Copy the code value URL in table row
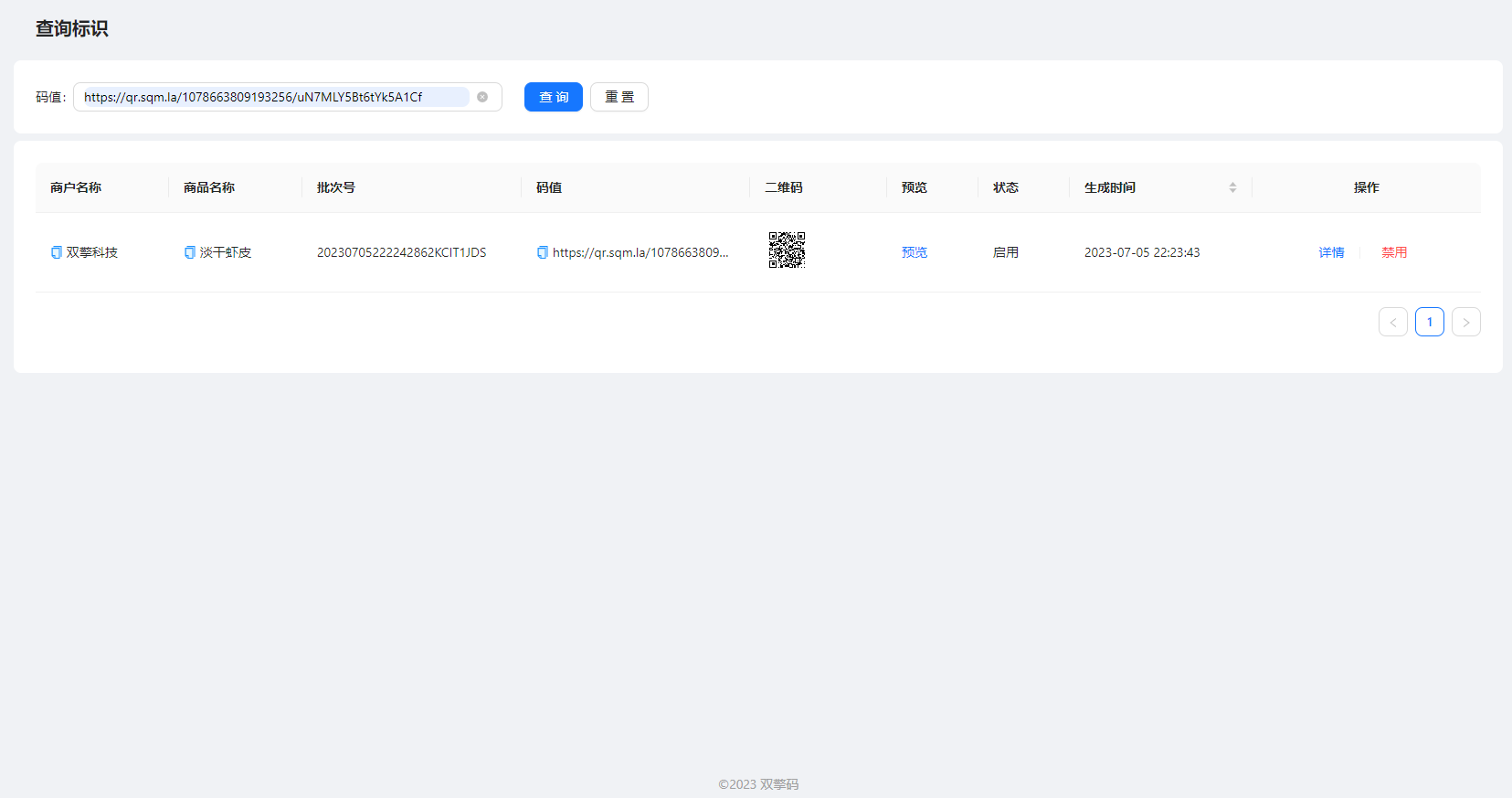 point(543,252)
